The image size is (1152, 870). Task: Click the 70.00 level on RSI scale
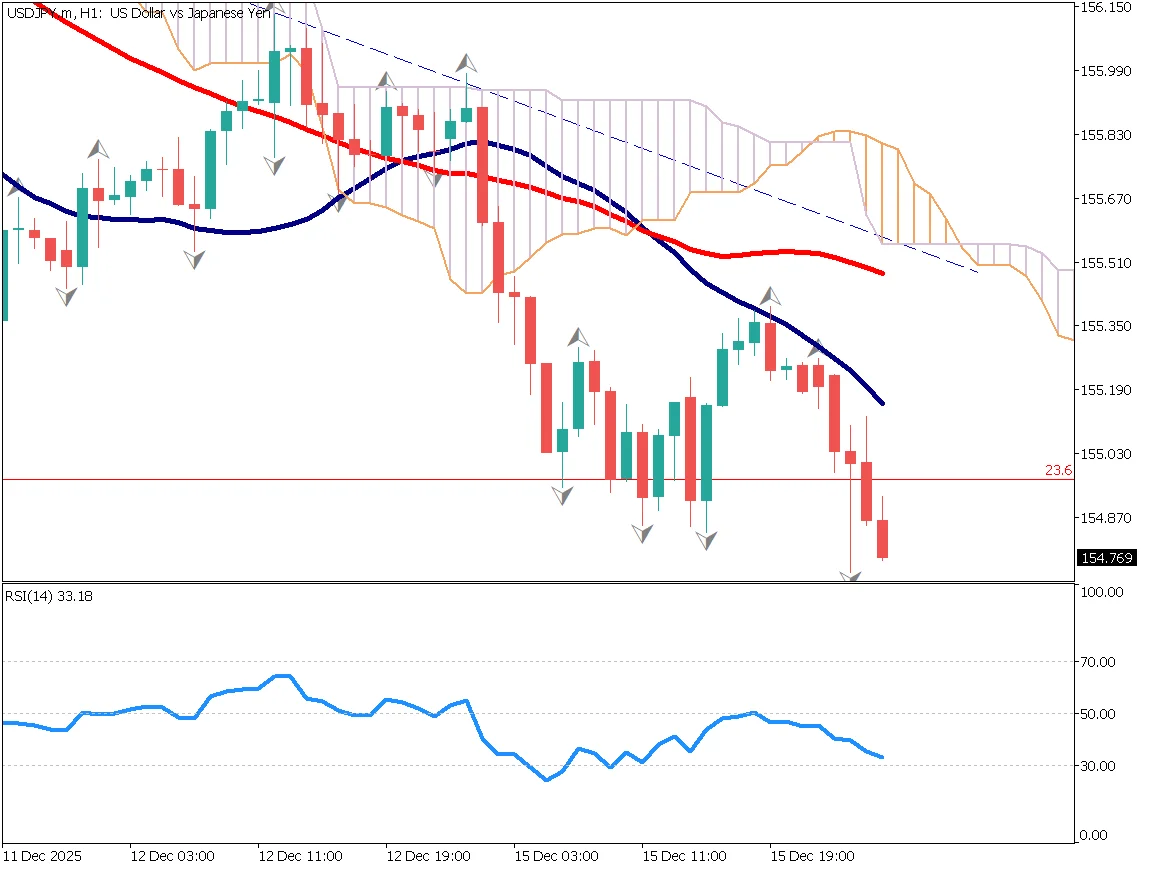point(1102,661)
